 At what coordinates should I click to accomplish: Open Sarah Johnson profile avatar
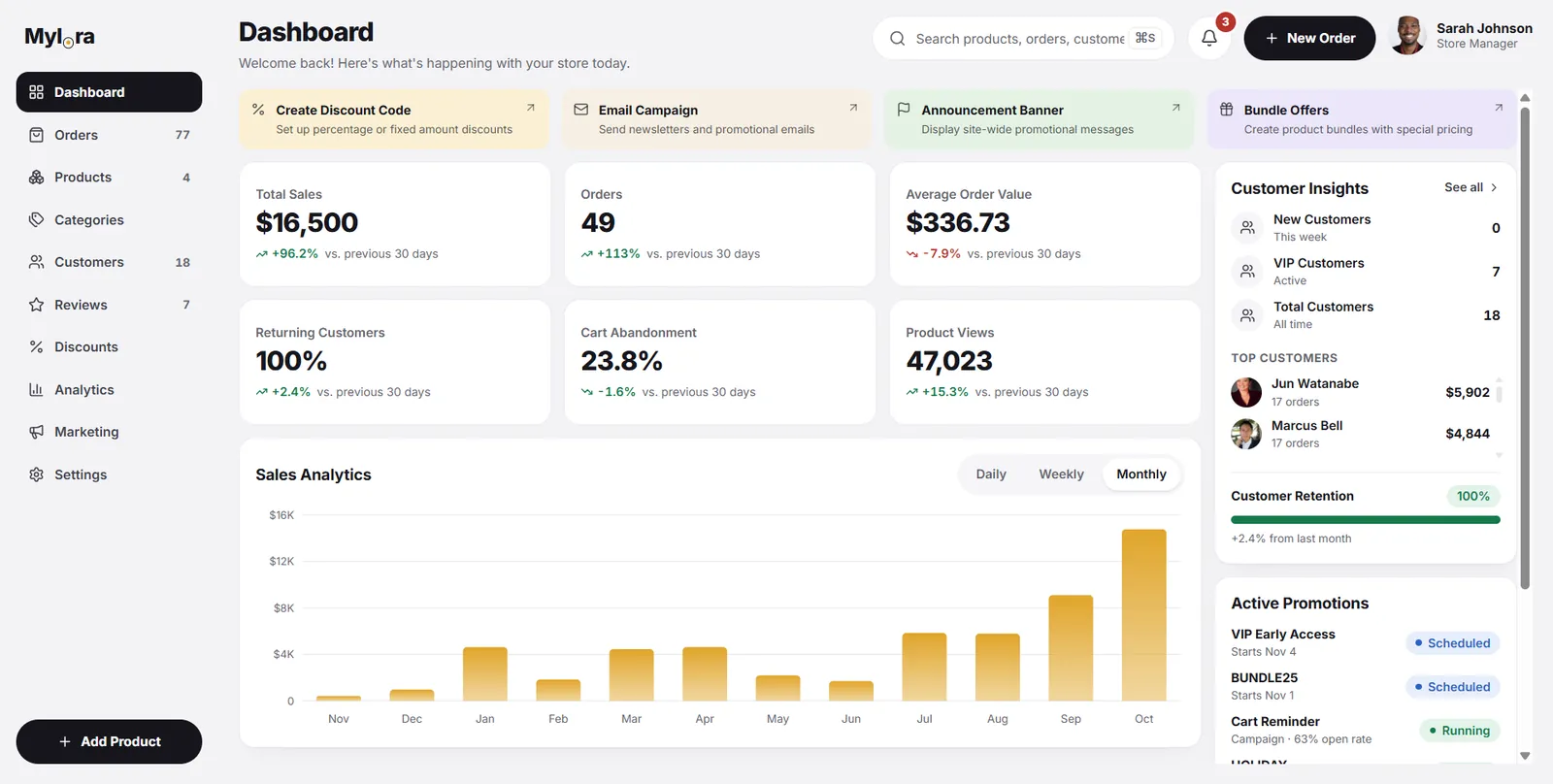click(x=1407, y=36)
